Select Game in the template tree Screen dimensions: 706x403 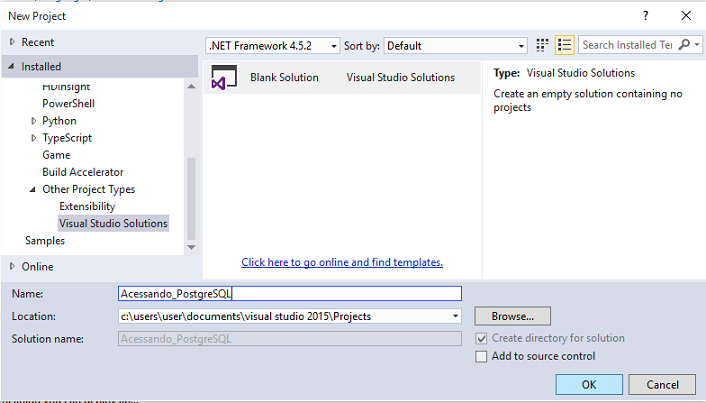click(x=56, y=155)
